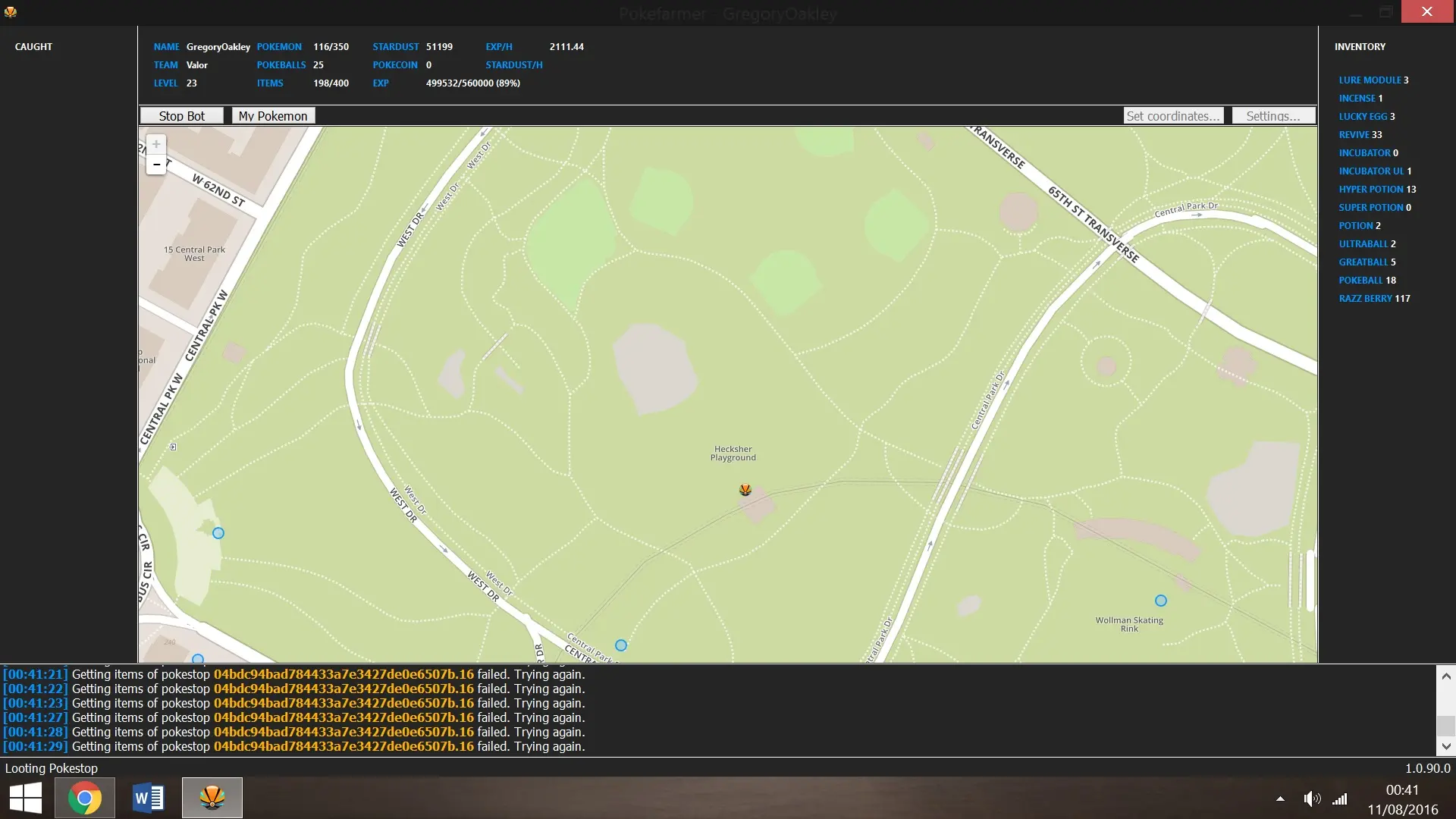This screenshot has height=819, width=1456.
Task: Click the LUCKY EGG inventory entry
Action: 1367,116
